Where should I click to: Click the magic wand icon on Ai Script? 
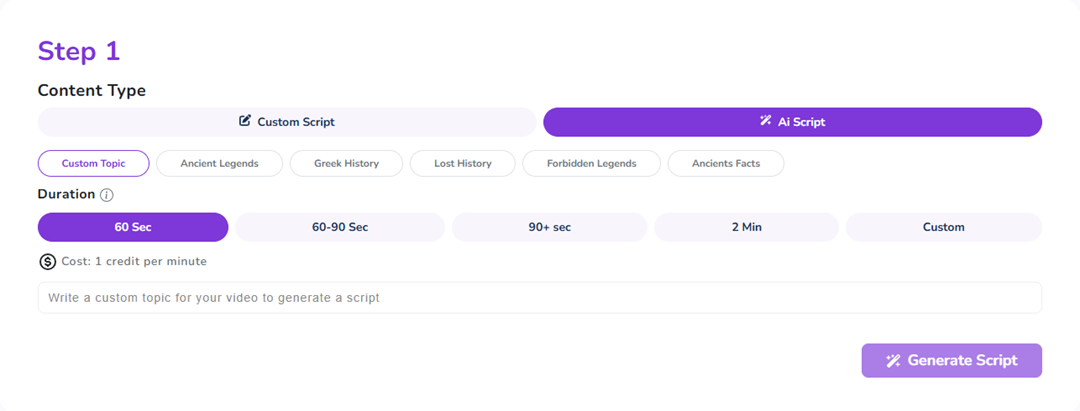pos(765,121)
